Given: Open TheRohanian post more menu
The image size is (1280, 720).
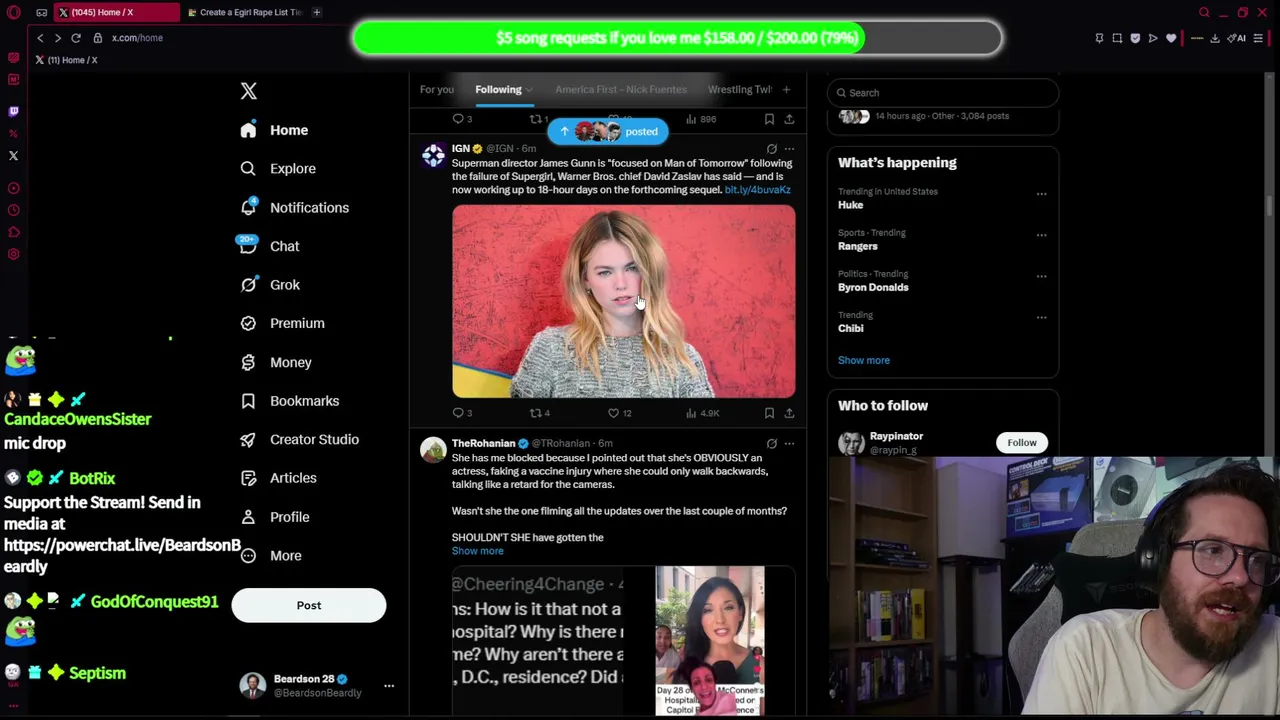Looking at the screenshot, I should (789, 443).
